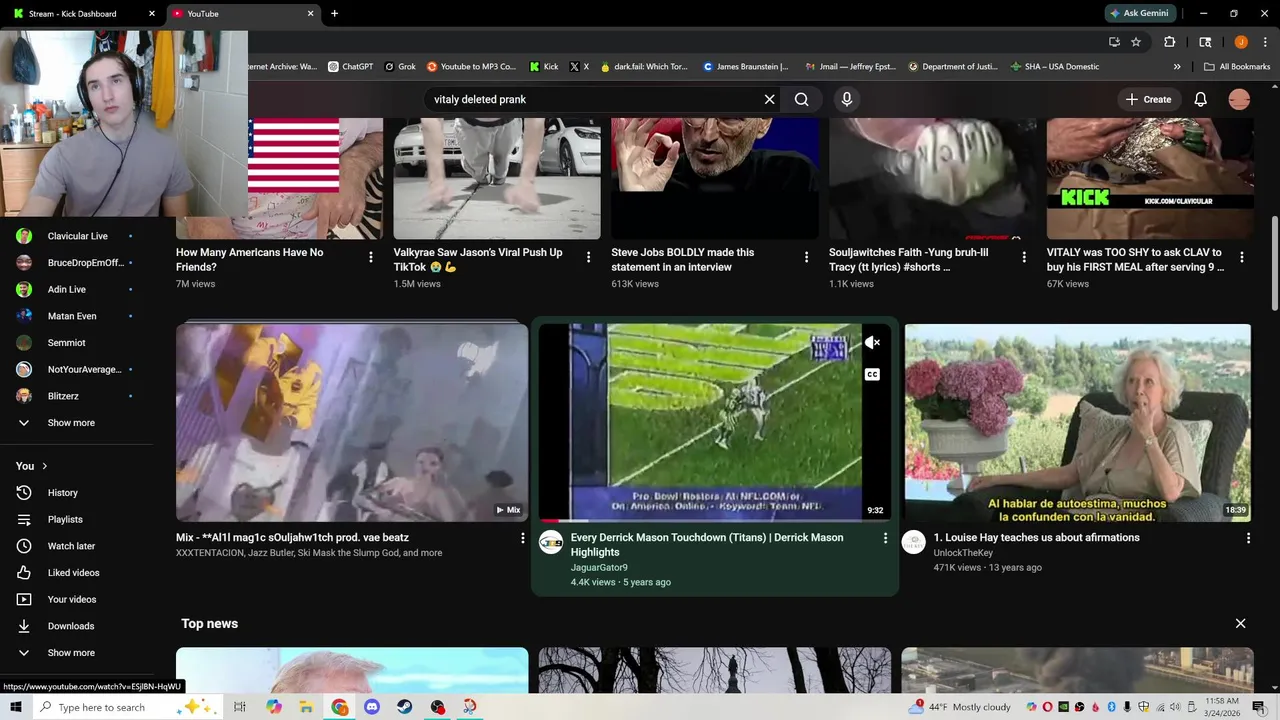The height and width of the screenshot is (720, 1280).
Task: Open the UnlockTheKey channel avatar
Action: point(914,542)
